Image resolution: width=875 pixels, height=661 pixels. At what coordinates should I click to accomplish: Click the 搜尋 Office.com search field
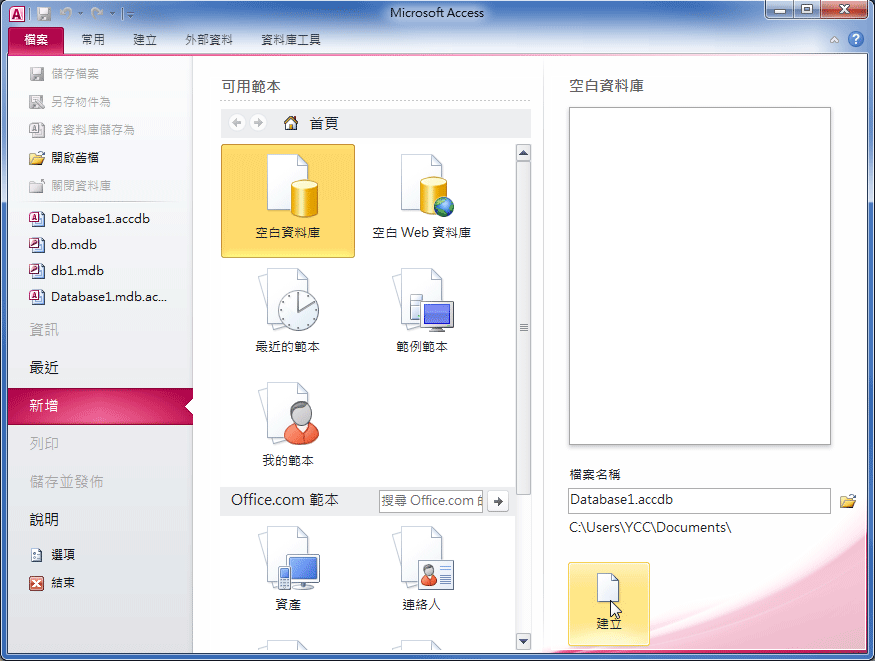(x=431, y=501)
